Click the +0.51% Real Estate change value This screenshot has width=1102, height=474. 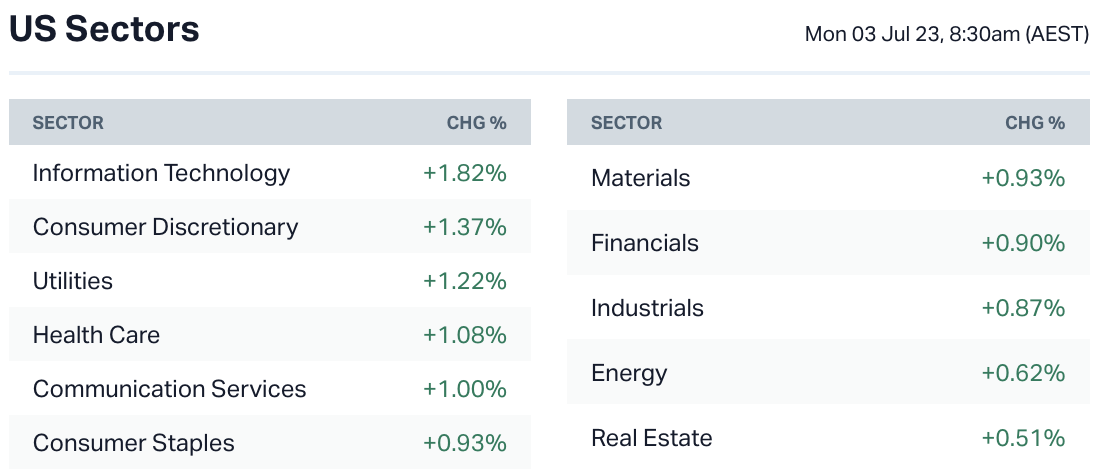tap(1023, 438)
